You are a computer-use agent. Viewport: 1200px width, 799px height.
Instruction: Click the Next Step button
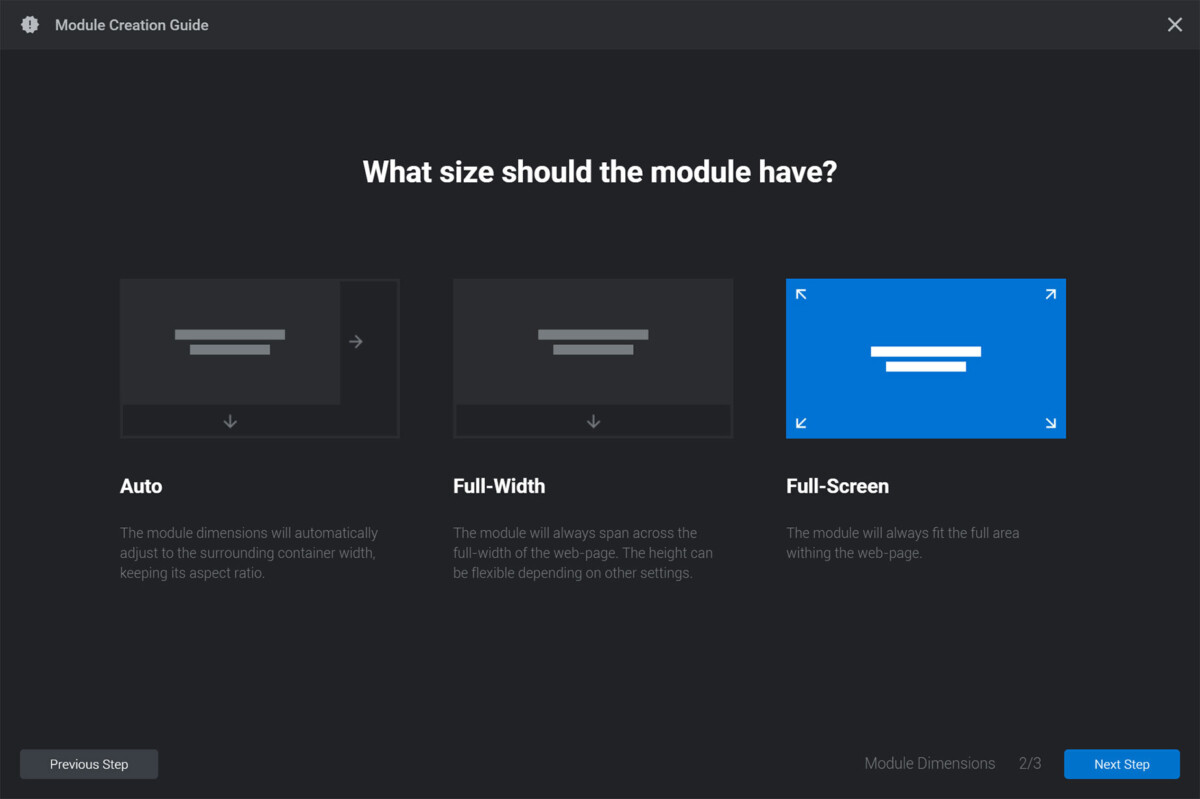(1122, 764)
